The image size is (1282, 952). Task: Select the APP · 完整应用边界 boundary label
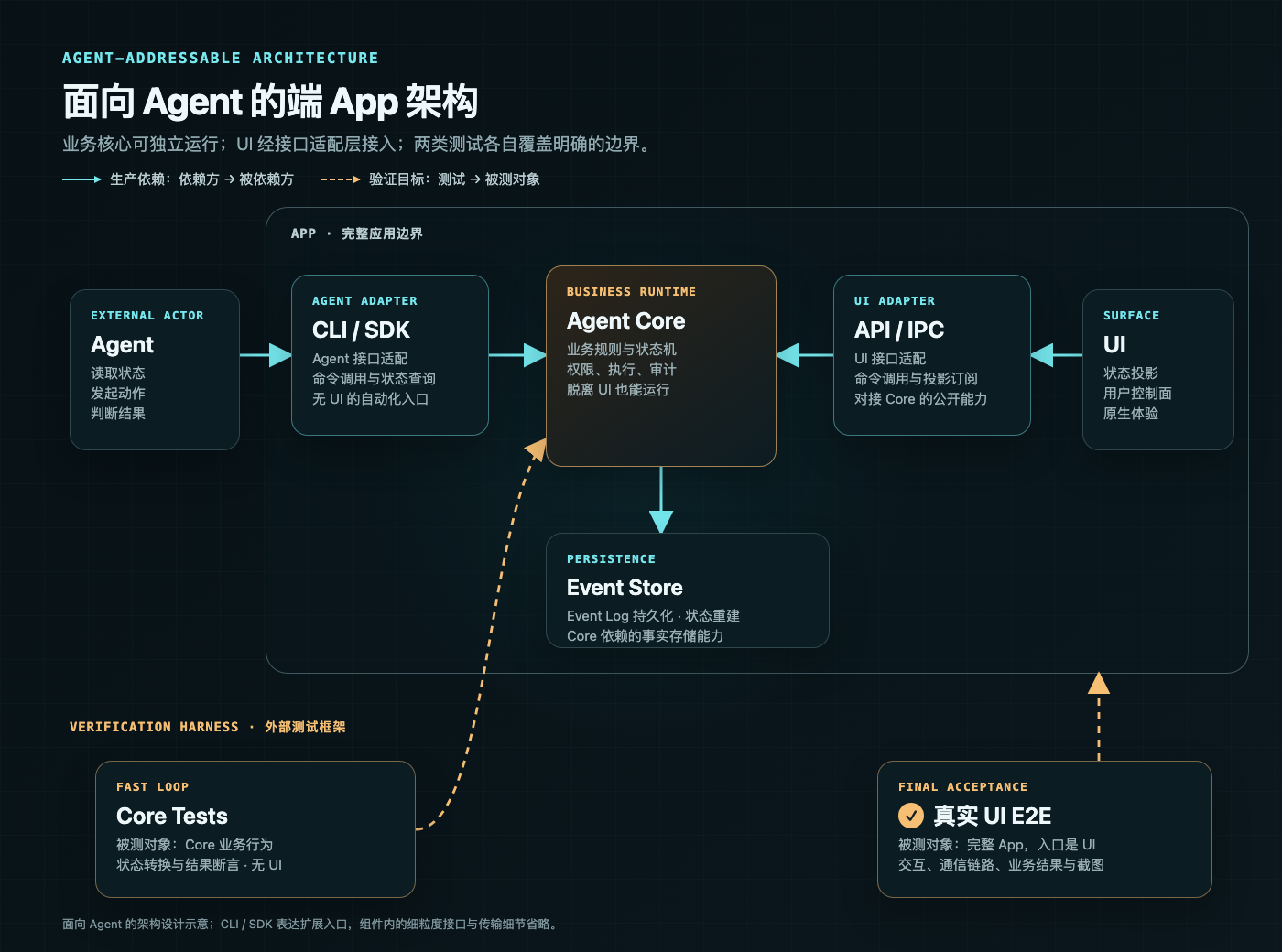356,233
